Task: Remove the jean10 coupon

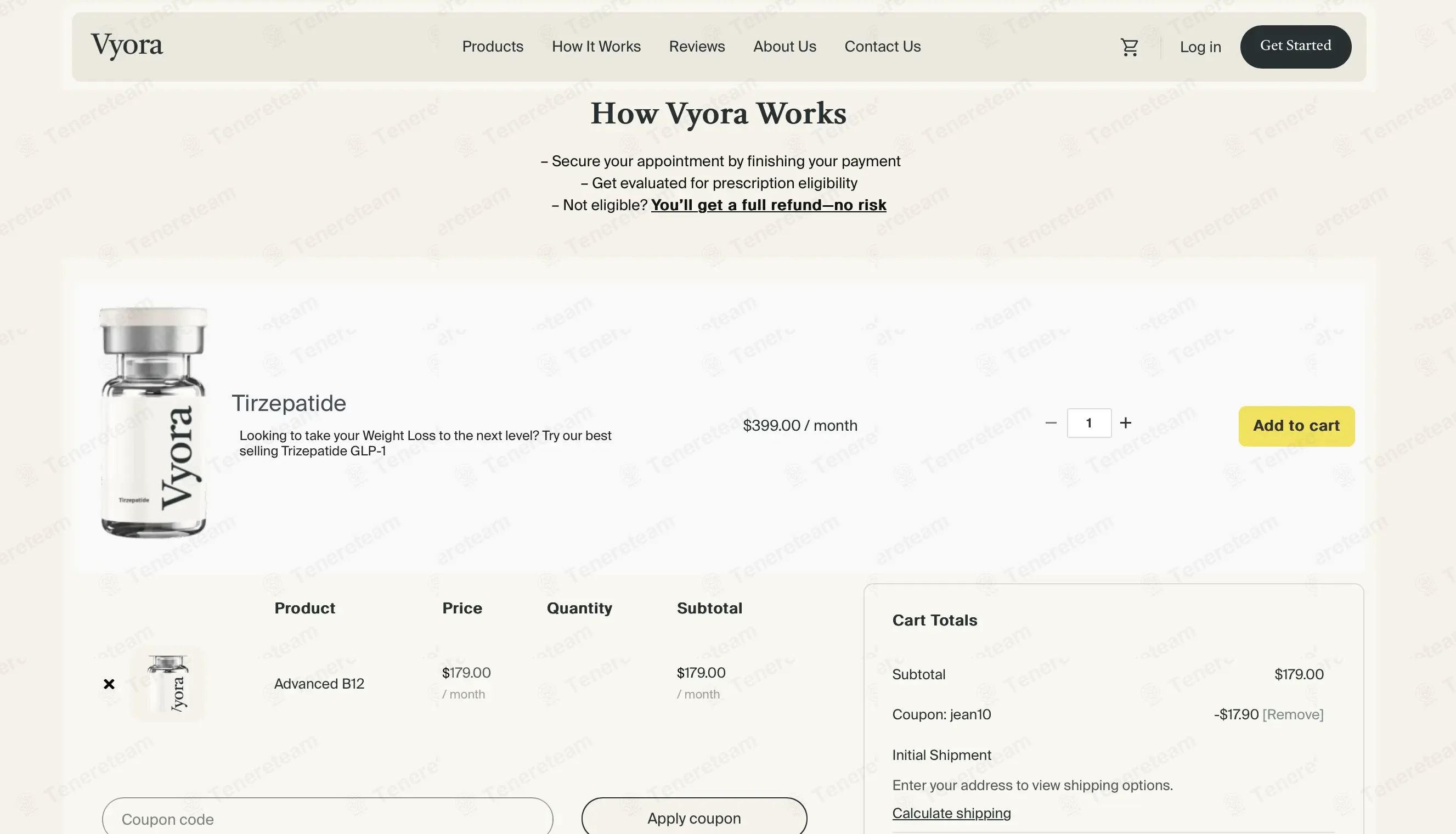Action: point(1293,714)
